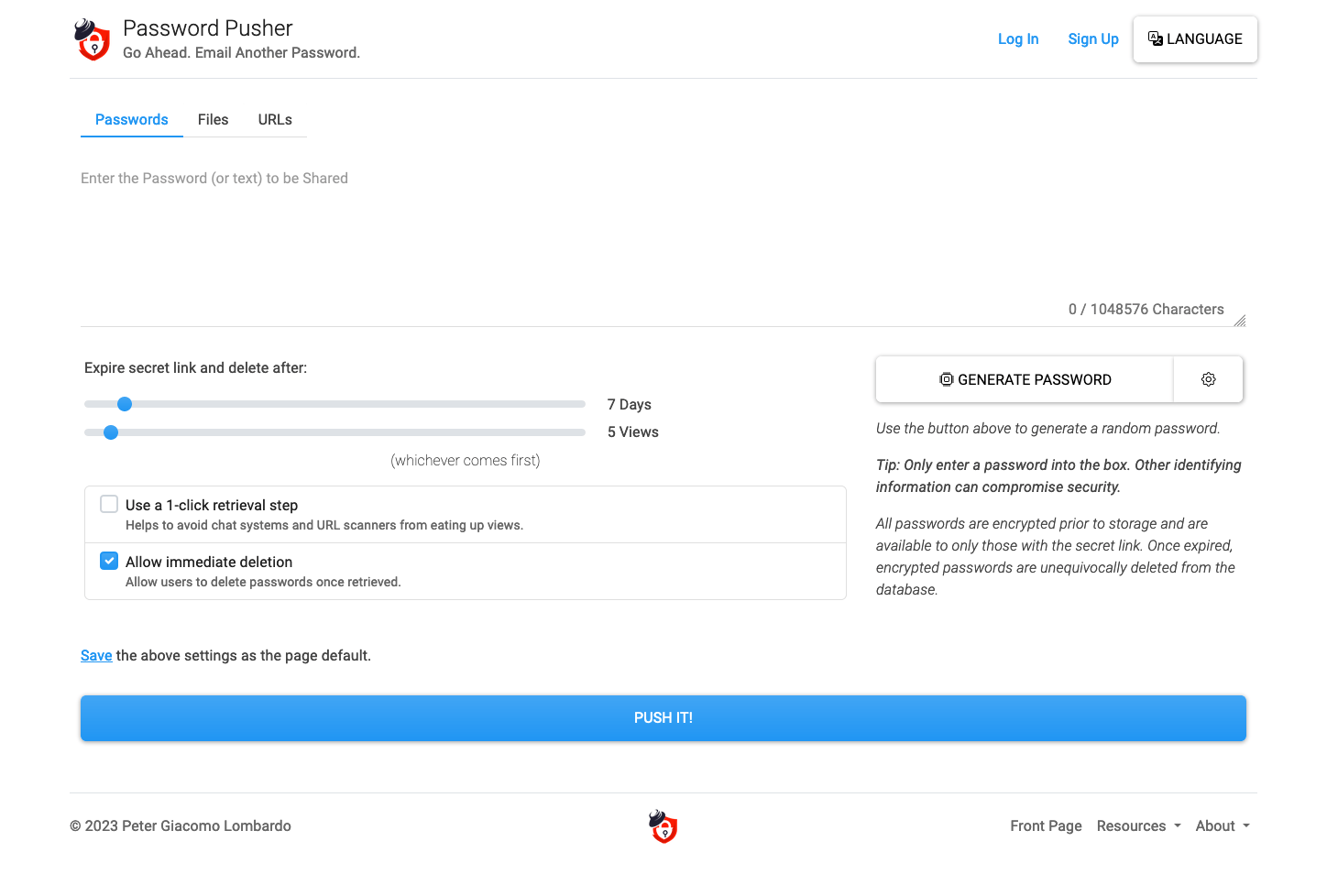Expand the About dropdown
The image size is (1327, 896).
pos(1222,825)
